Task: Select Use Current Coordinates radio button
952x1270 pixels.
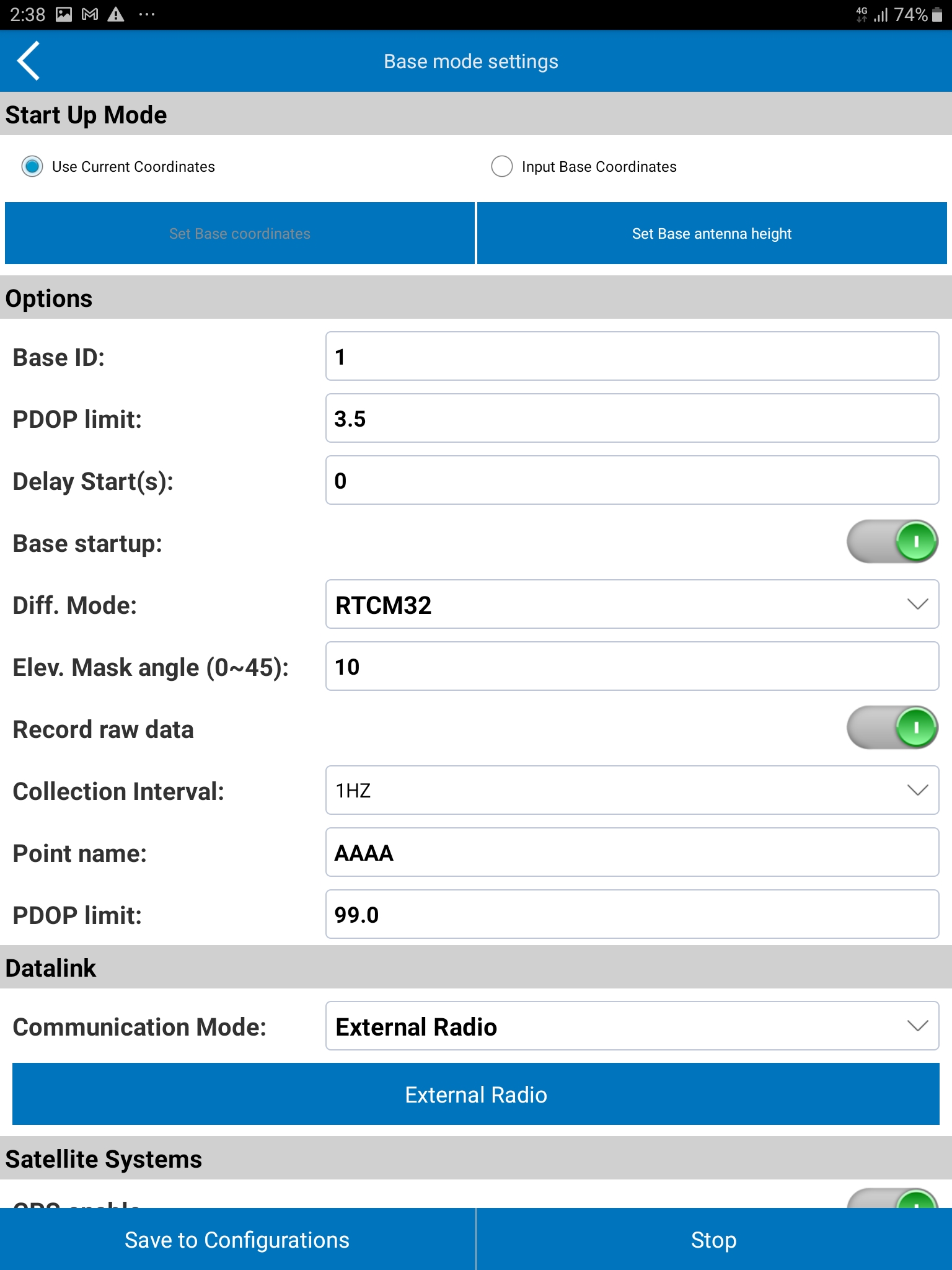Action: (32, 166)
